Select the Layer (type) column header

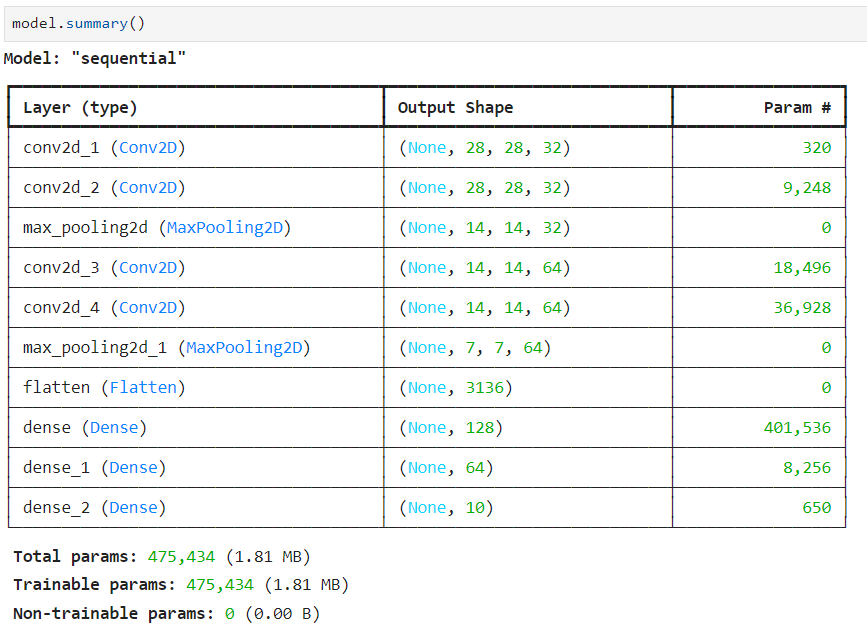pos(80,107)
